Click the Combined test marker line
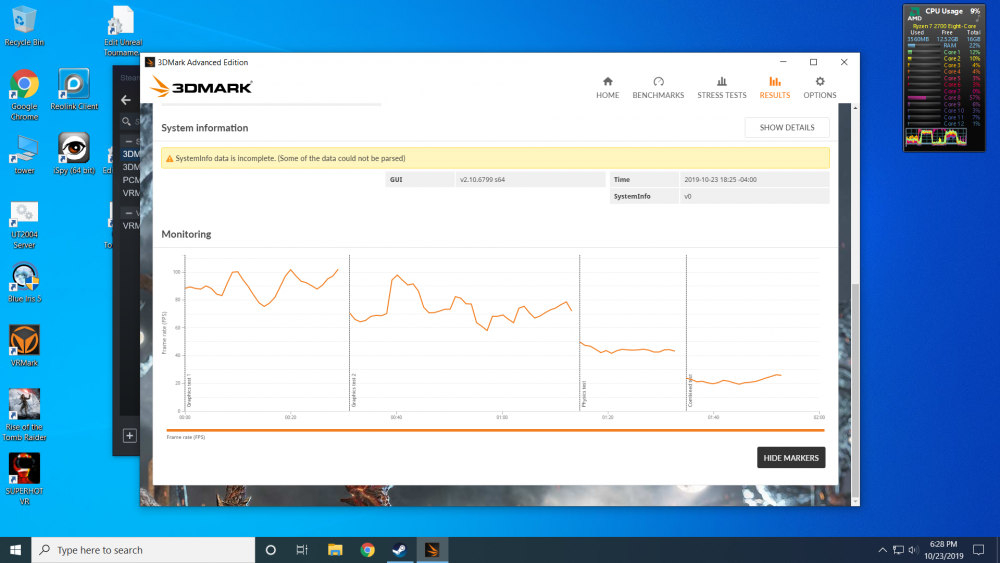Viewport: 1000px width, 563px height. pyautogui.click(x=686, y=332)
